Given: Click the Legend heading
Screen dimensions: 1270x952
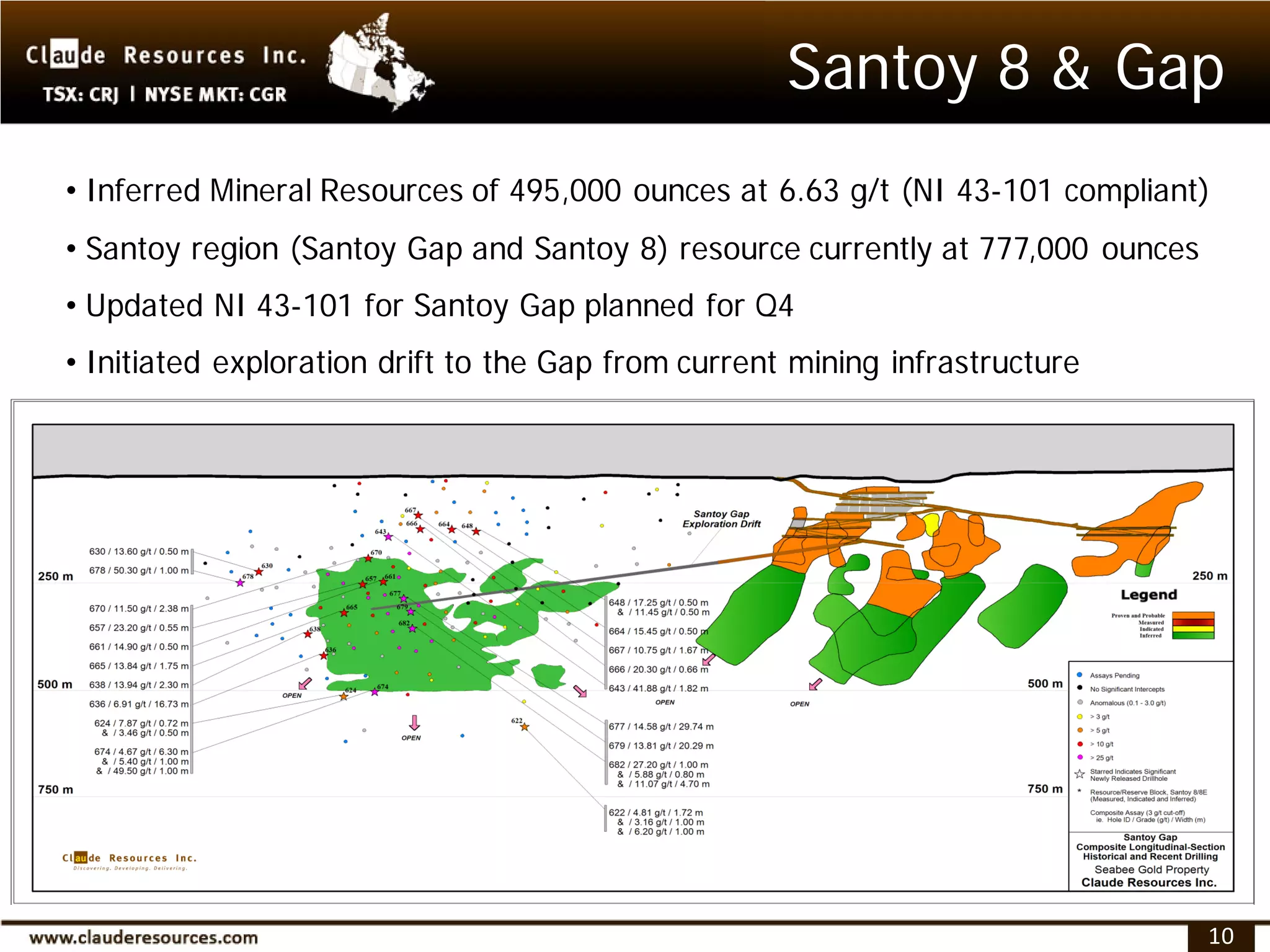Looking at the screenshot, I should point(1148,595).
